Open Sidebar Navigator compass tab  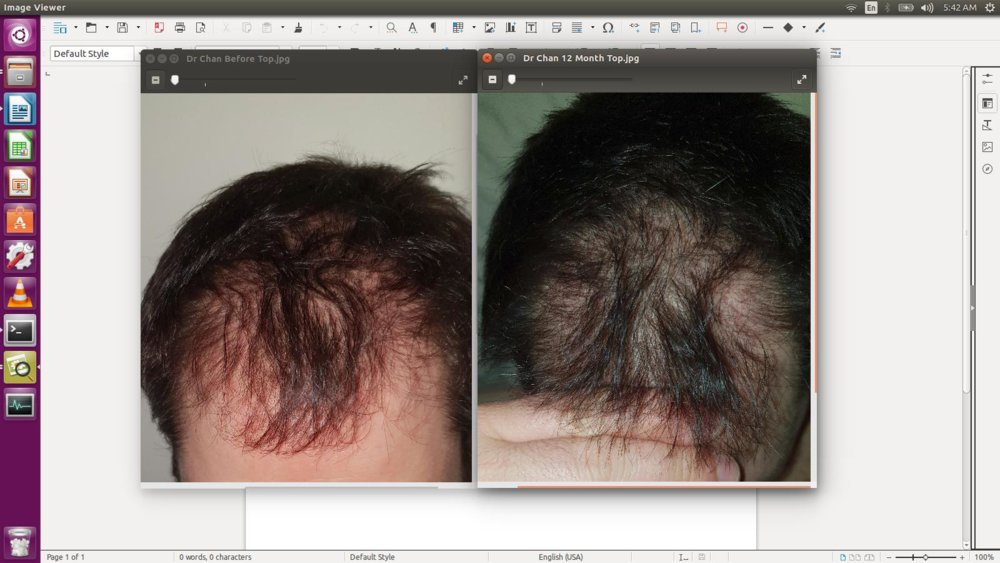[987, 169]
